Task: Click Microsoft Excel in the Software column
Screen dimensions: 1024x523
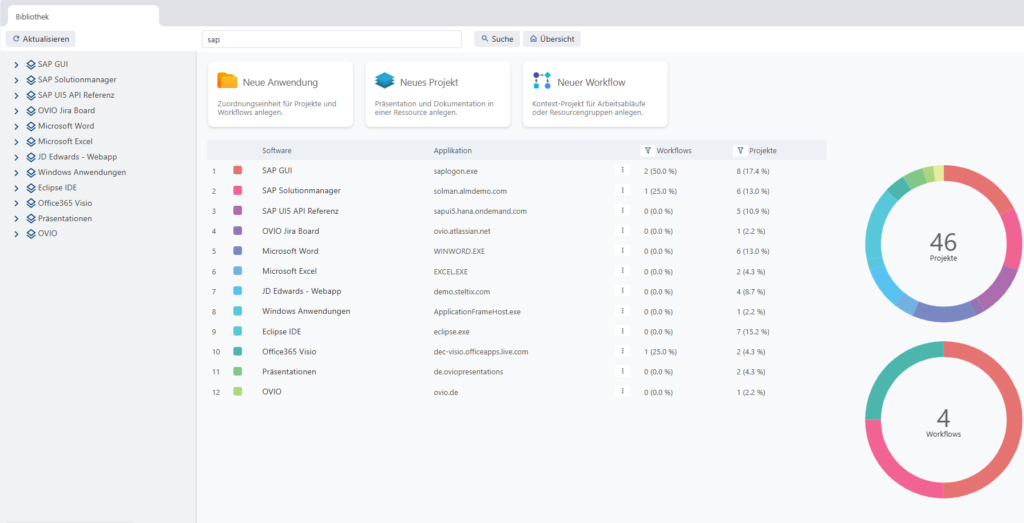Action: pyautogui.click(x=289, y=270)
